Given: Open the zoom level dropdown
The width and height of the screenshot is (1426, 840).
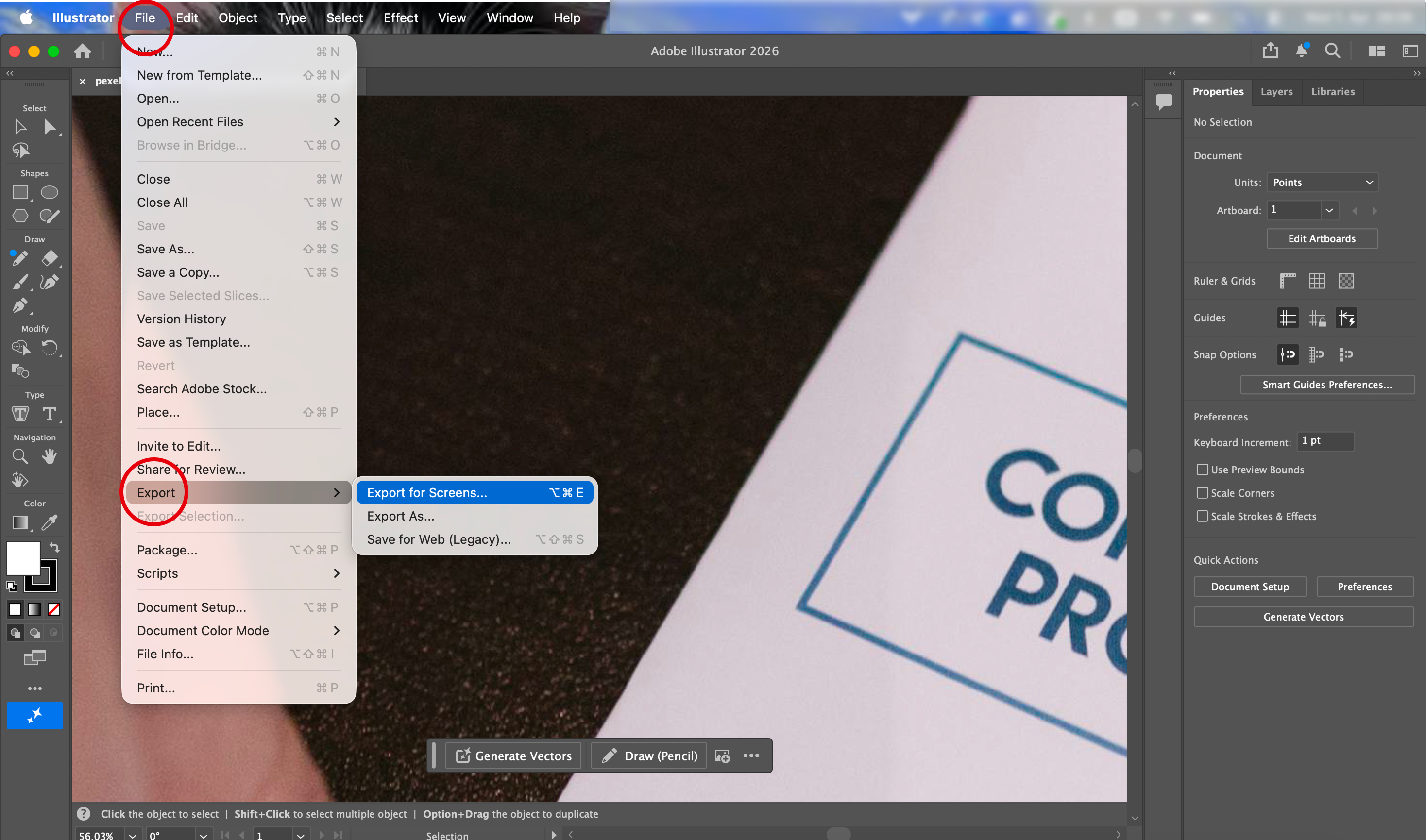Looking at the screenshot, I should (132, 835).
